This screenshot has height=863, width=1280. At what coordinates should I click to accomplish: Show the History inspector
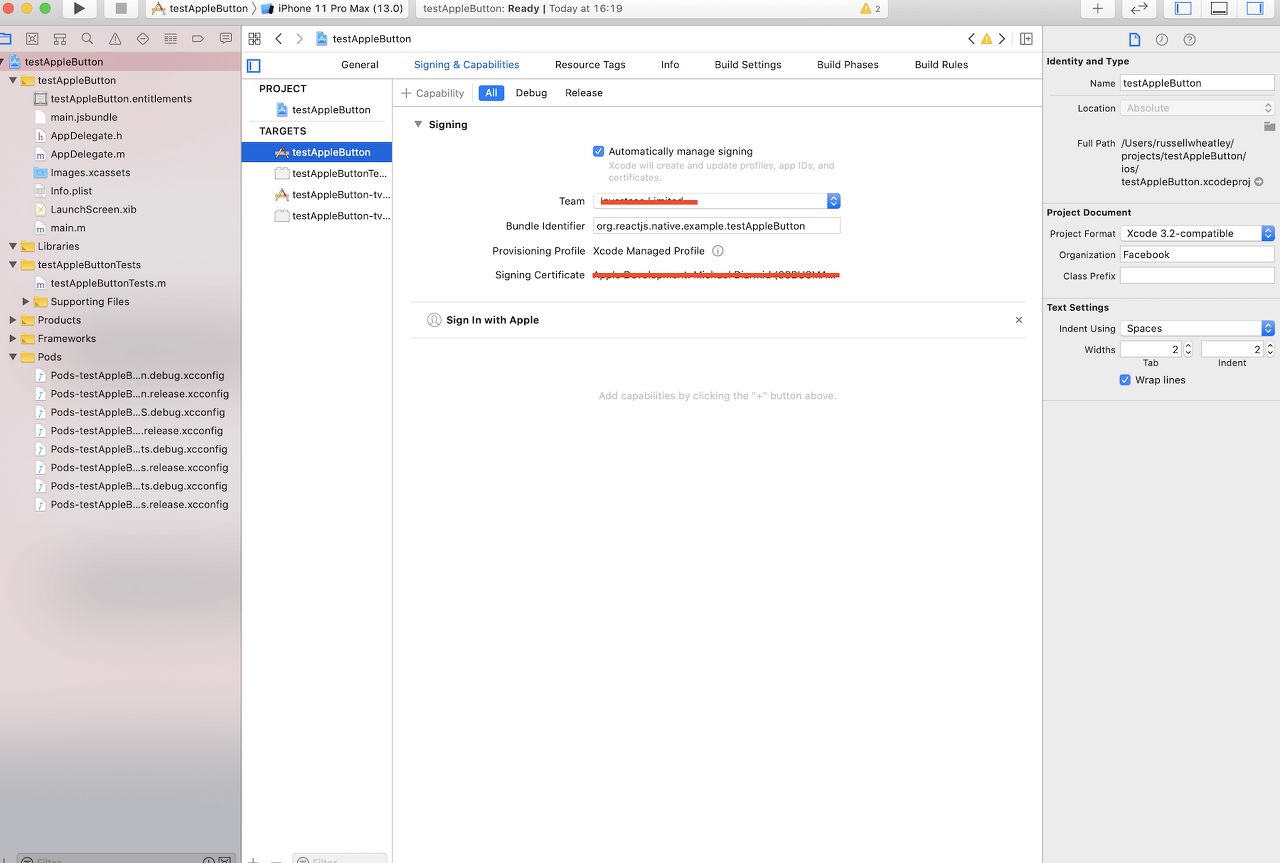[1161, 40]
